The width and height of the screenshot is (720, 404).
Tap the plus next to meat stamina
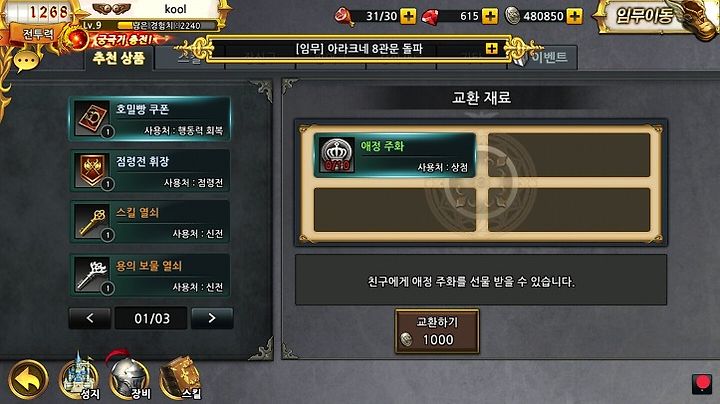click(408, 16)
